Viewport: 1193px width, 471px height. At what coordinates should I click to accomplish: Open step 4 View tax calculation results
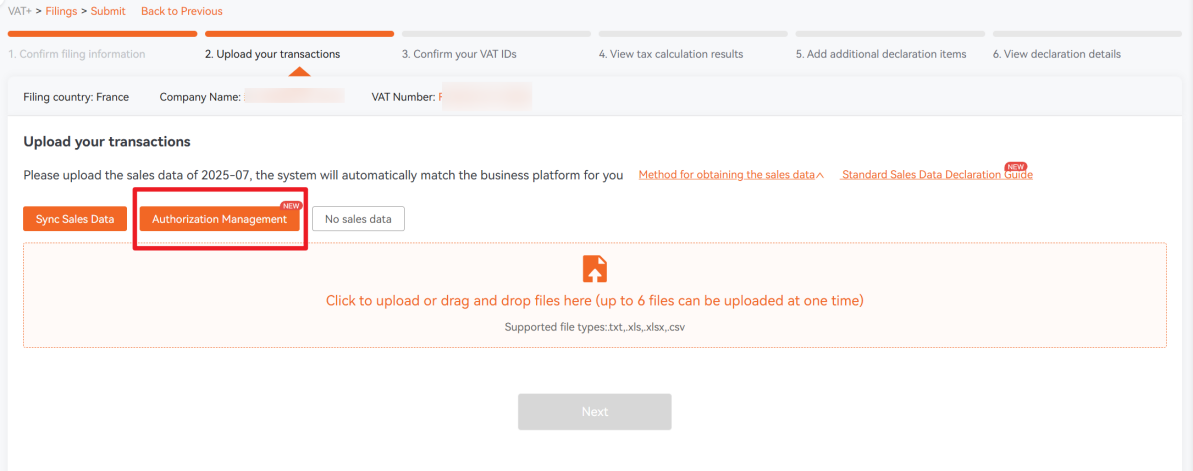click(671, 54)
